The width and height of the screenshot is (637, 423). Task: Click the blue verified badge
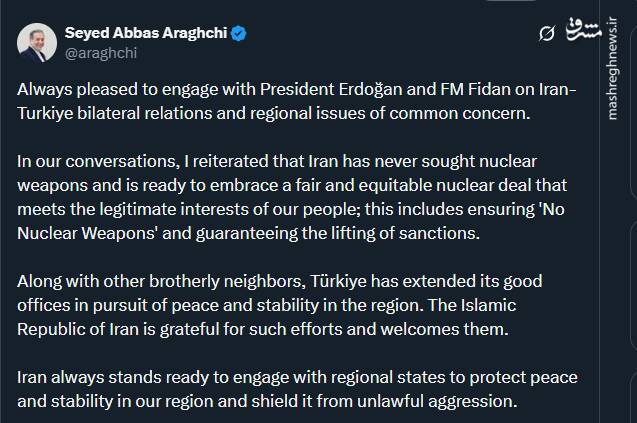coord(240,34)
